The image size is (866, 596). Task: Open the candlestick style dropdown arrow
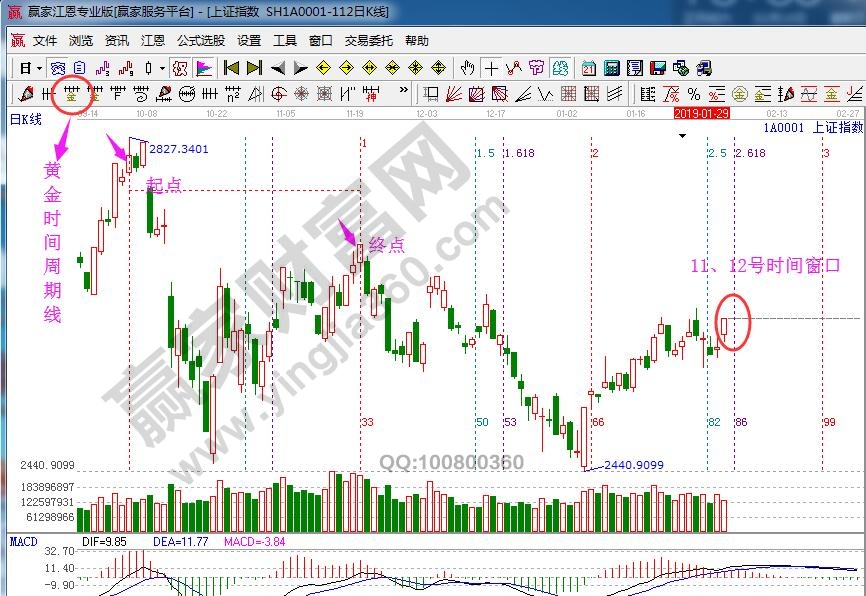click(163, 68)
